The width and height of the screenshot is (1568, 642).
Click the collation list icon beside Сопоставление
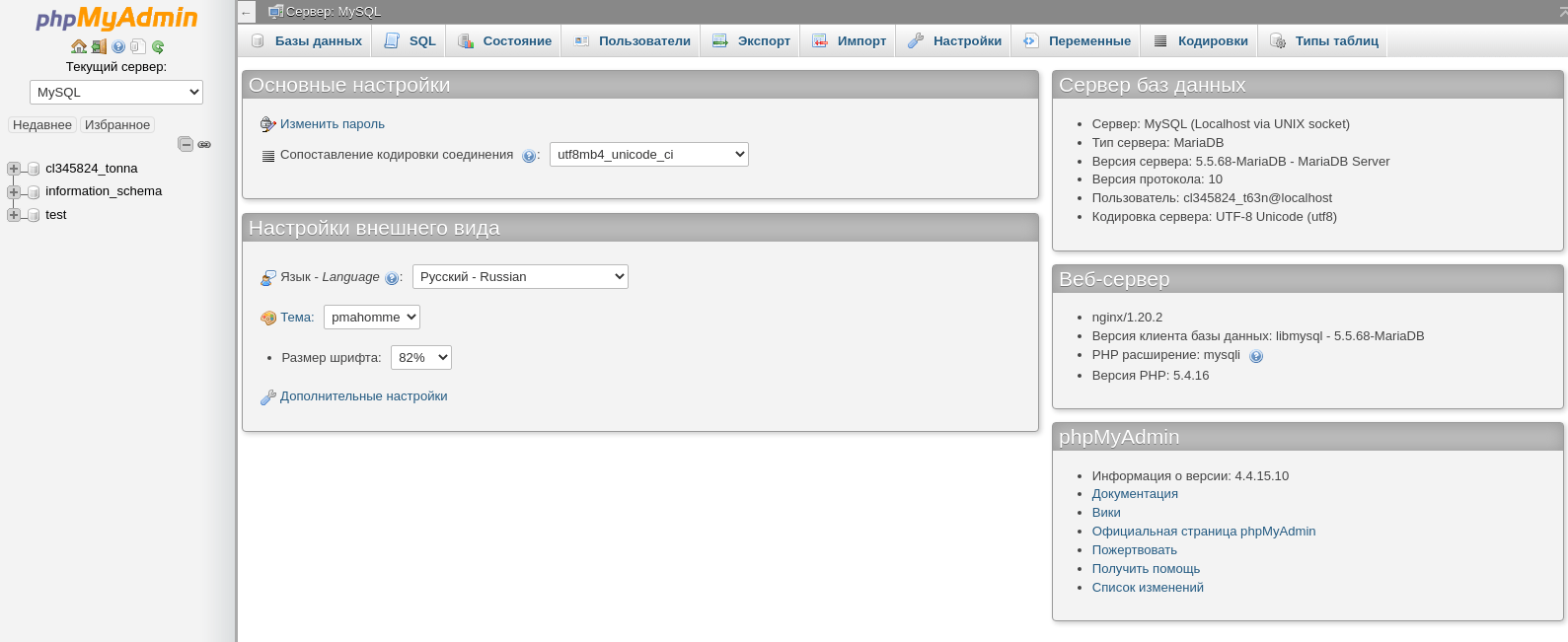pyautogui.click(x=267, y=156)
